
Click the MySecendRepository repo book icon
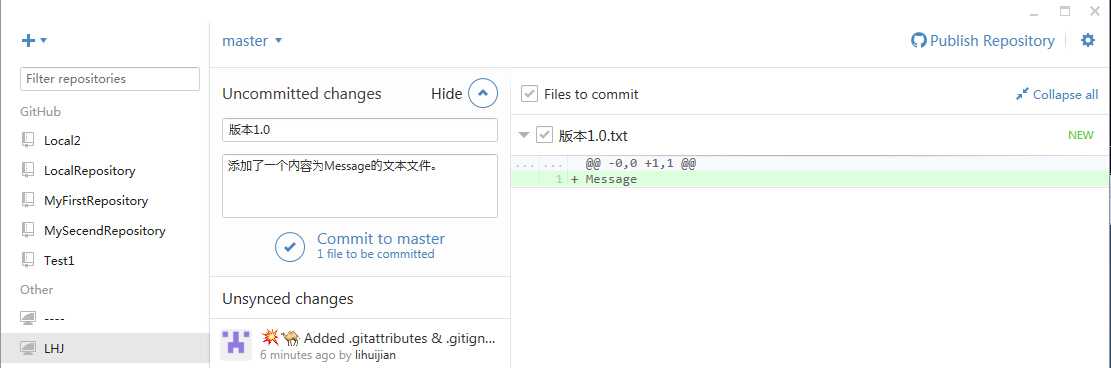pos(28,230)
